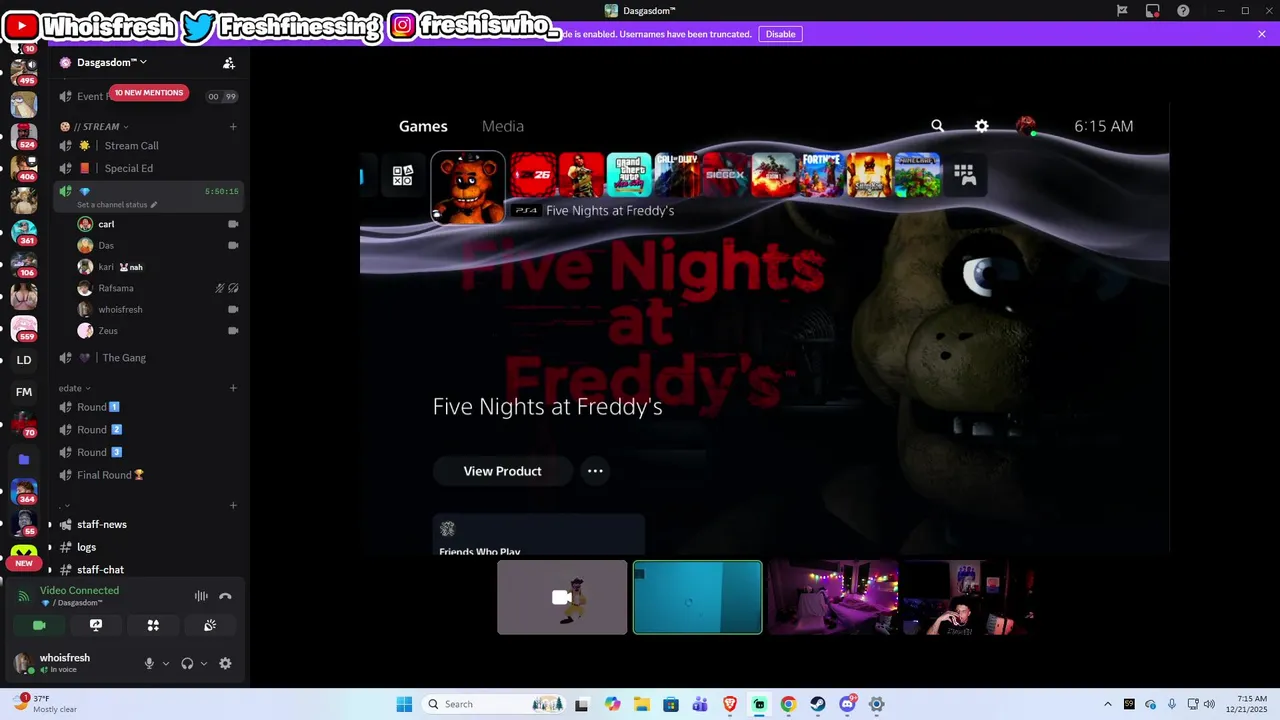This screenshot has height=720, width=1280.
Task: Open the LD server icon
Action: [x=24, y=360]
